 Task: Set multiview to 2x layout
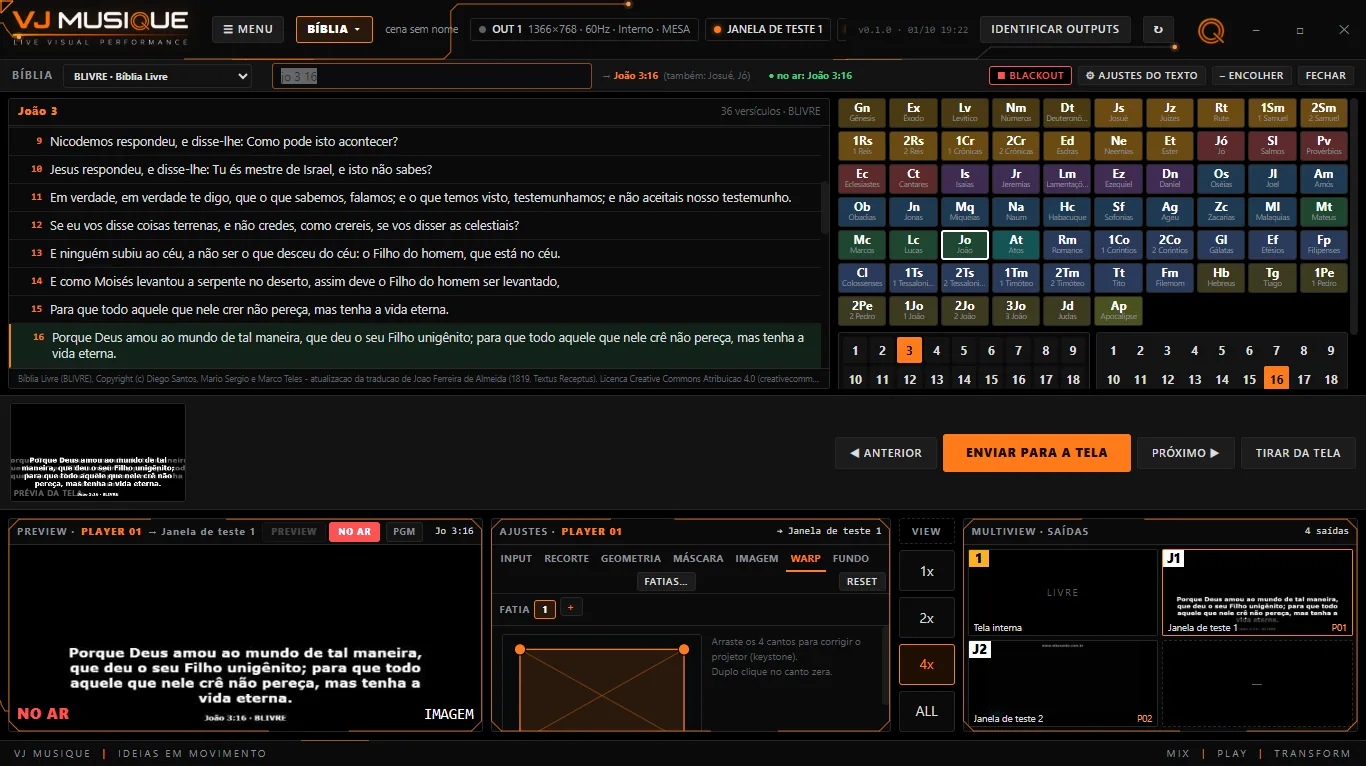927,618
